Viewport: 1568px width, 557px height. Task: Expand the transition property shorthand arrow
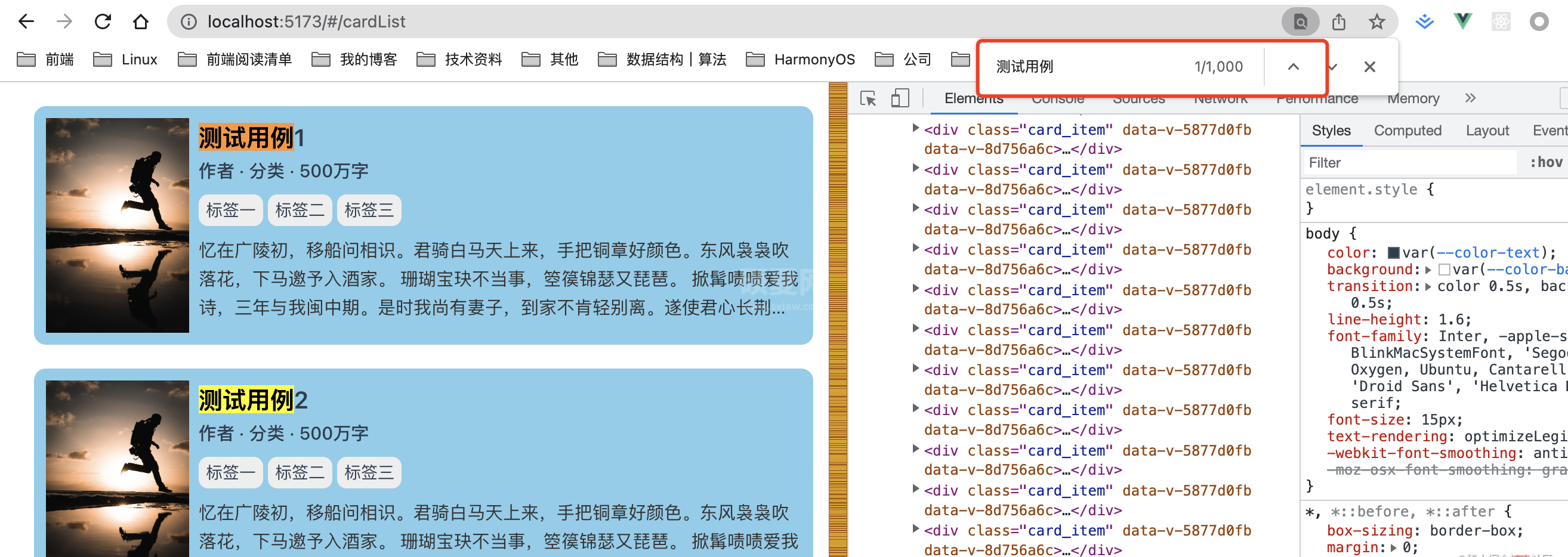click(1427, 286)
